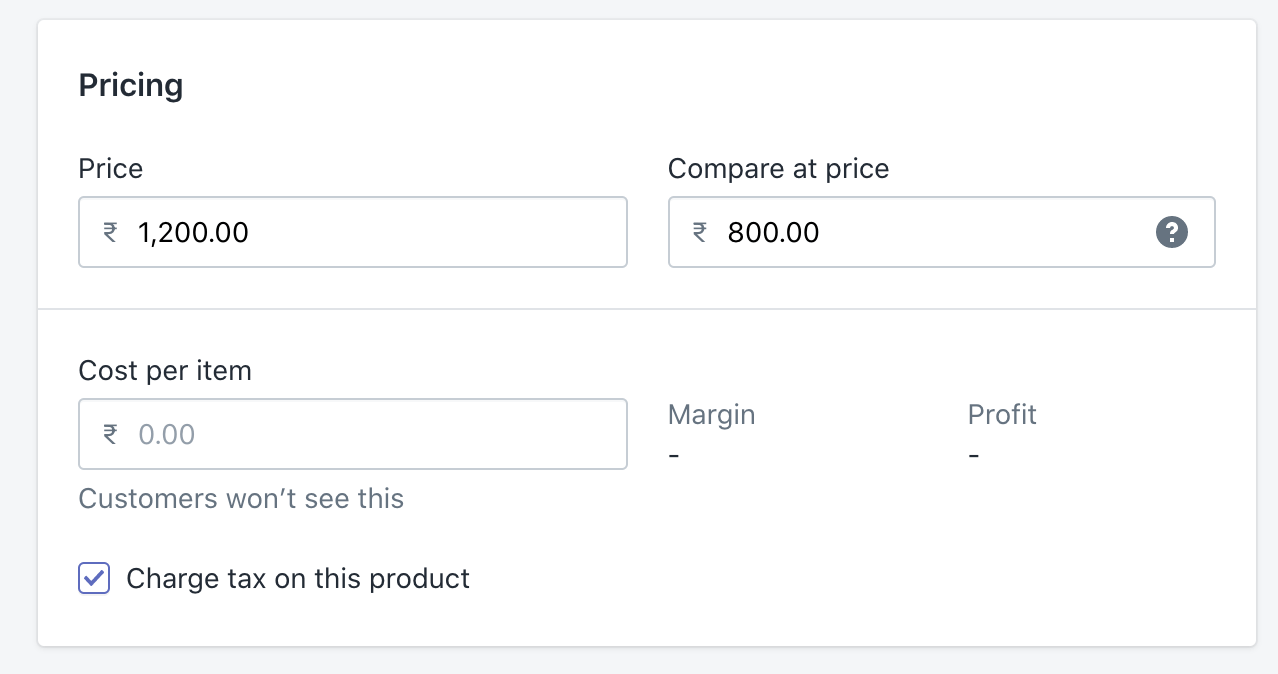This screenshot has width=1278, height=674.
Task: Click the dash value under Profit
Action: [974, 455]
